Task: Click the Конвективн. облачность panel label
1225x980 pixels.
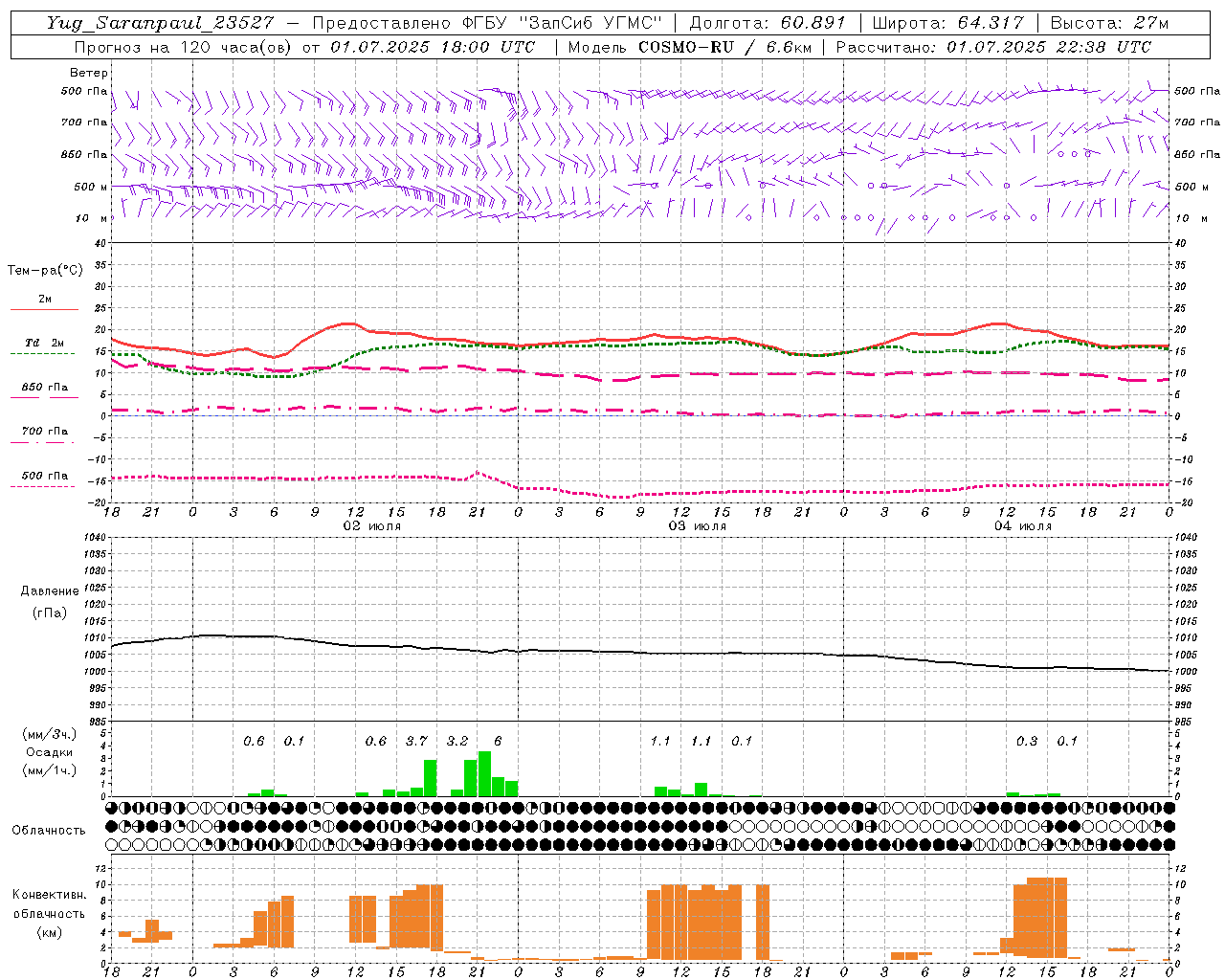Action: click(49, 904)
